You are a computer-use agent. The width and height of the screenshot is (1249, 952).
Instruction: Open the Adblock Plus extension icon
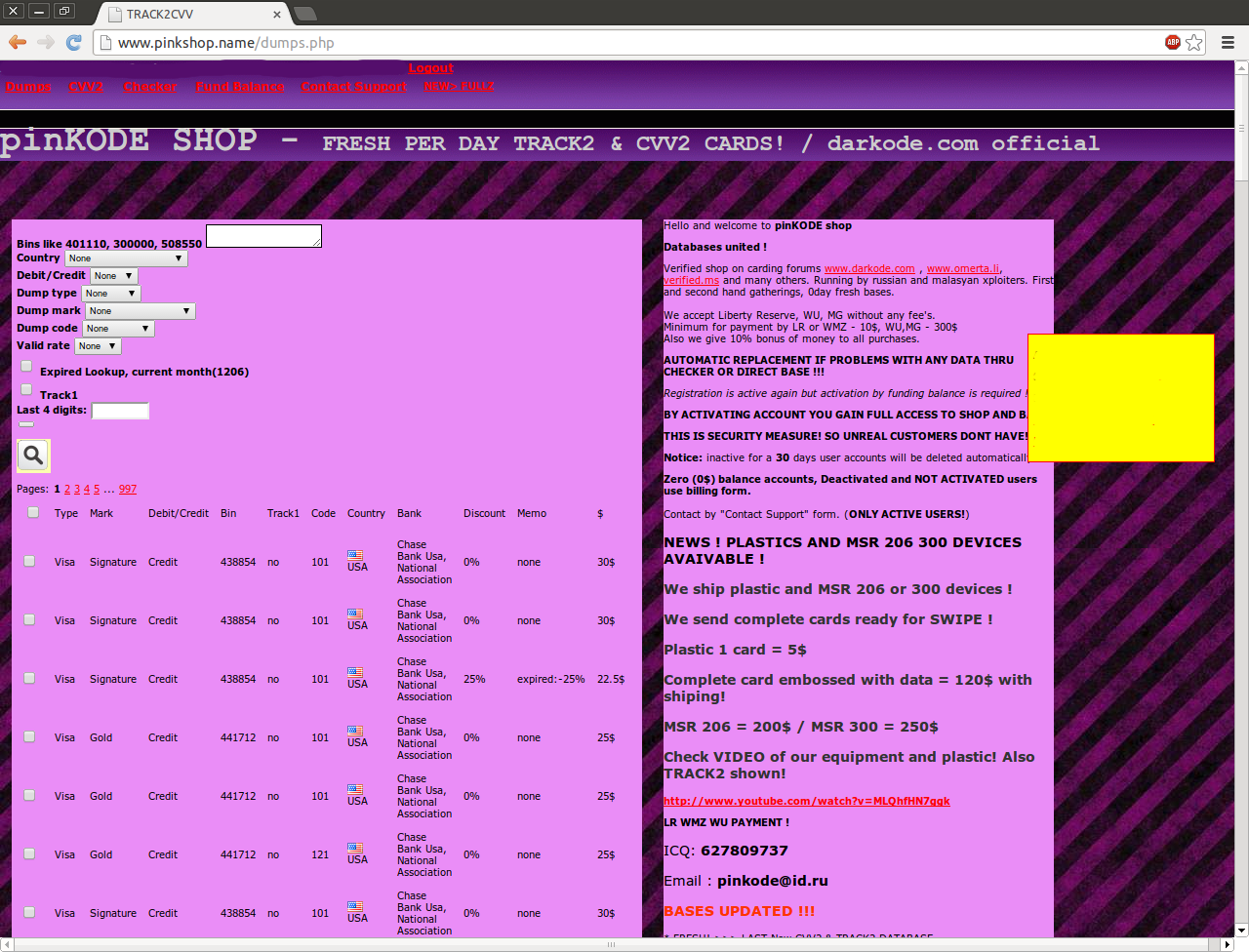click(x=1173, y=42)
